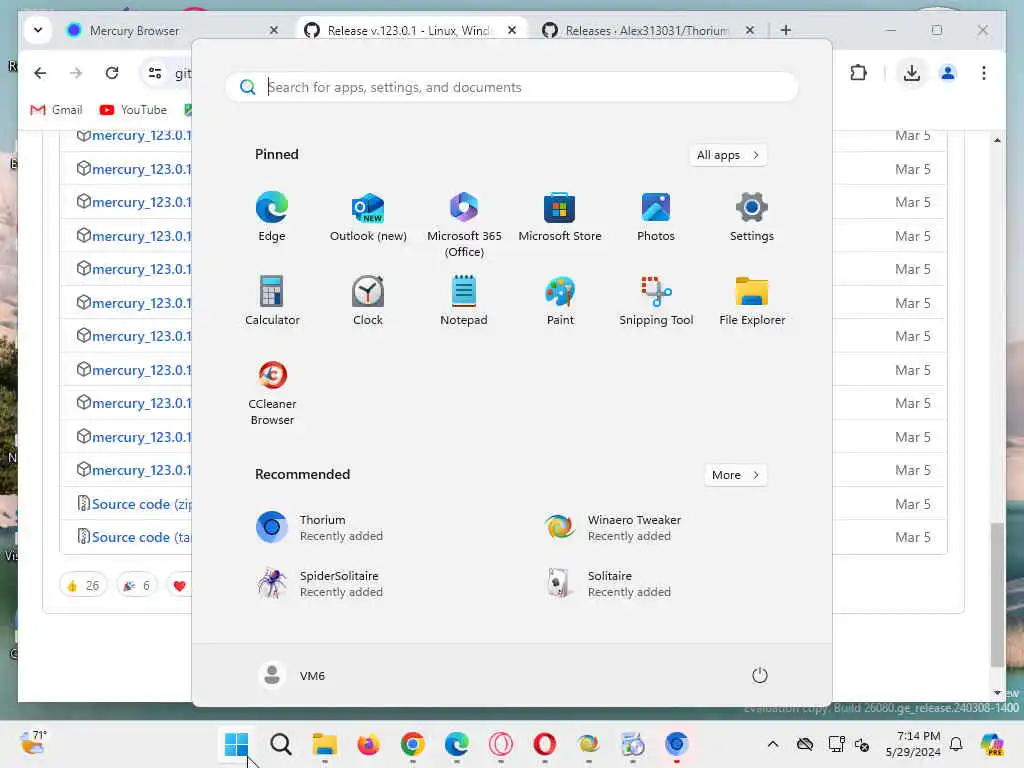Click the browser page vertical scrollbar thumb
1024x768 pixels.
997,595
